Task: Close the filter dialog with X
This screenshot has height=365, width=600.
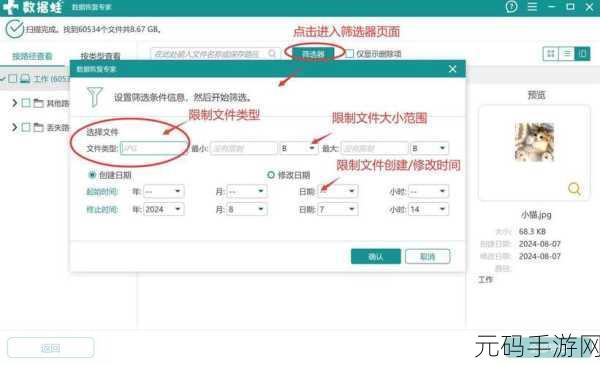Action: coord(452,69)
